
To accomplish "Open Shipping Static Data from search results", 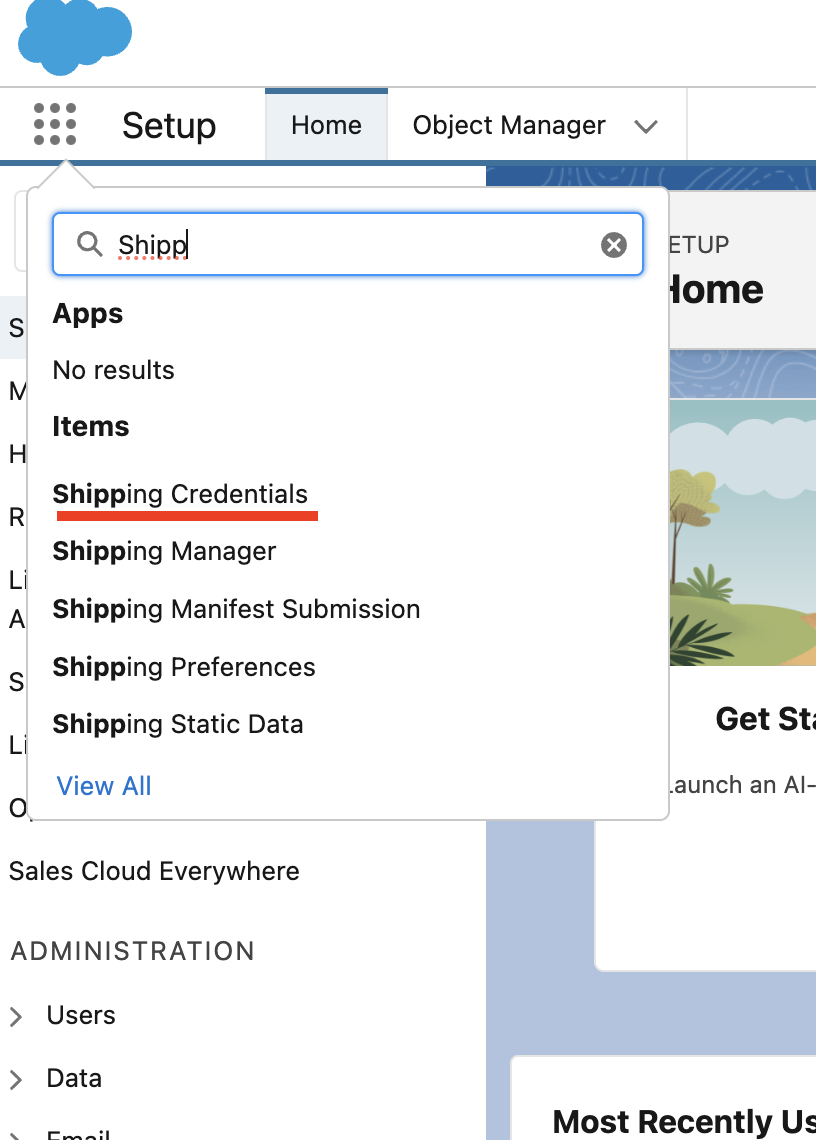I will pos(178,724).
